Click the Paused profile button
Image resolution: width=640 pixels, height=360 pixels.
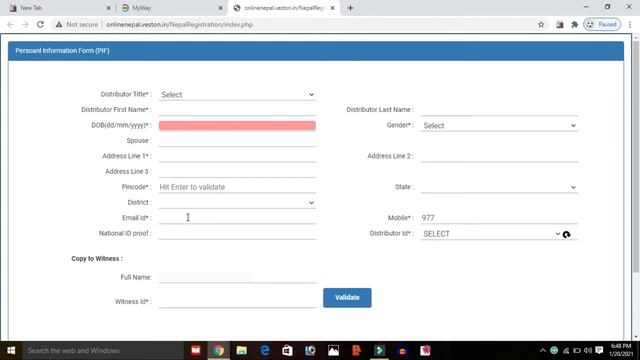pos(602,24)
